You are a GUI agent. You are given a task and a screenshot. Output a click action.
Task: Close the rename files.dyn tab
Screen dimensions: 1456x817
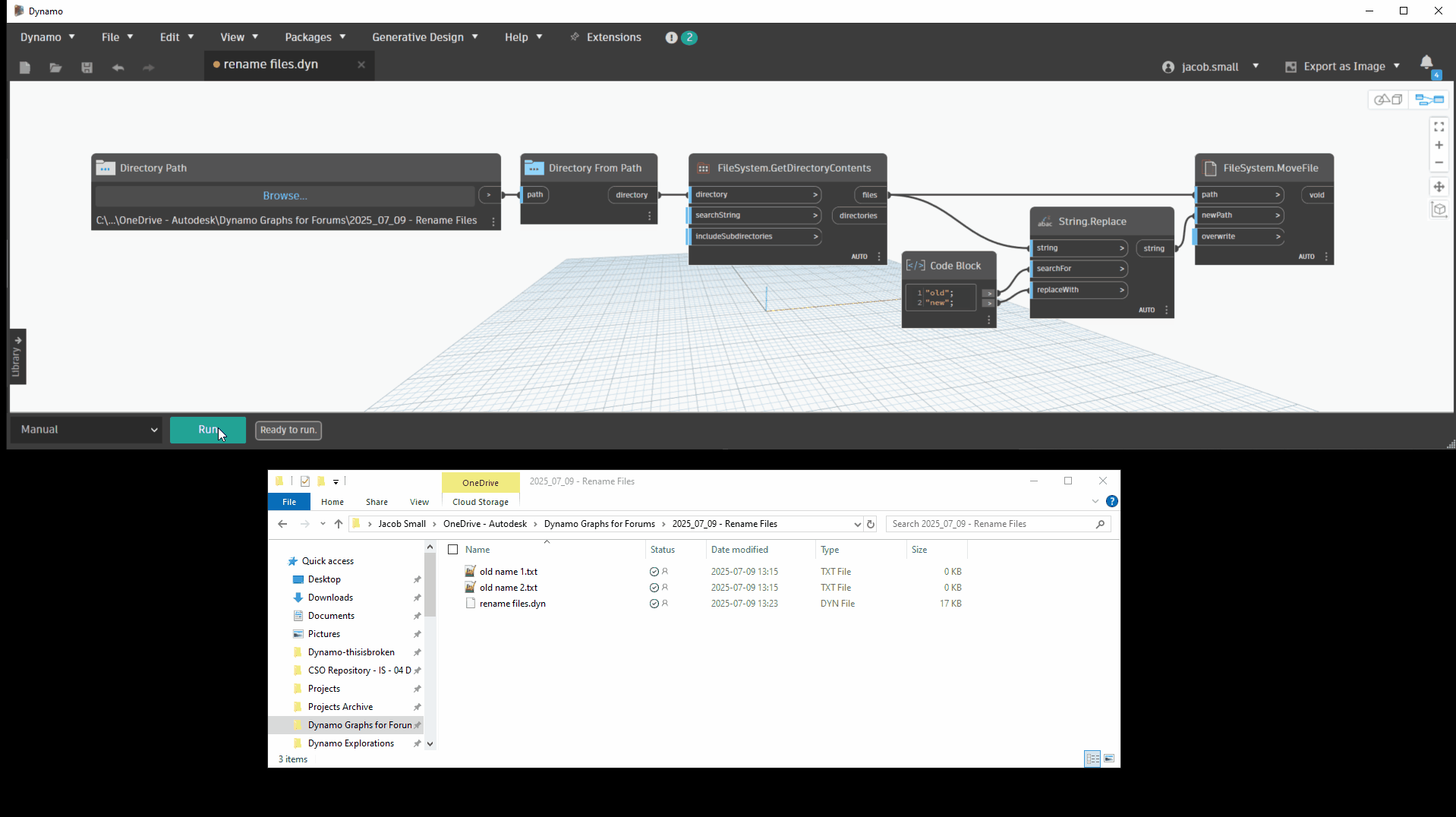click(361, 65)
